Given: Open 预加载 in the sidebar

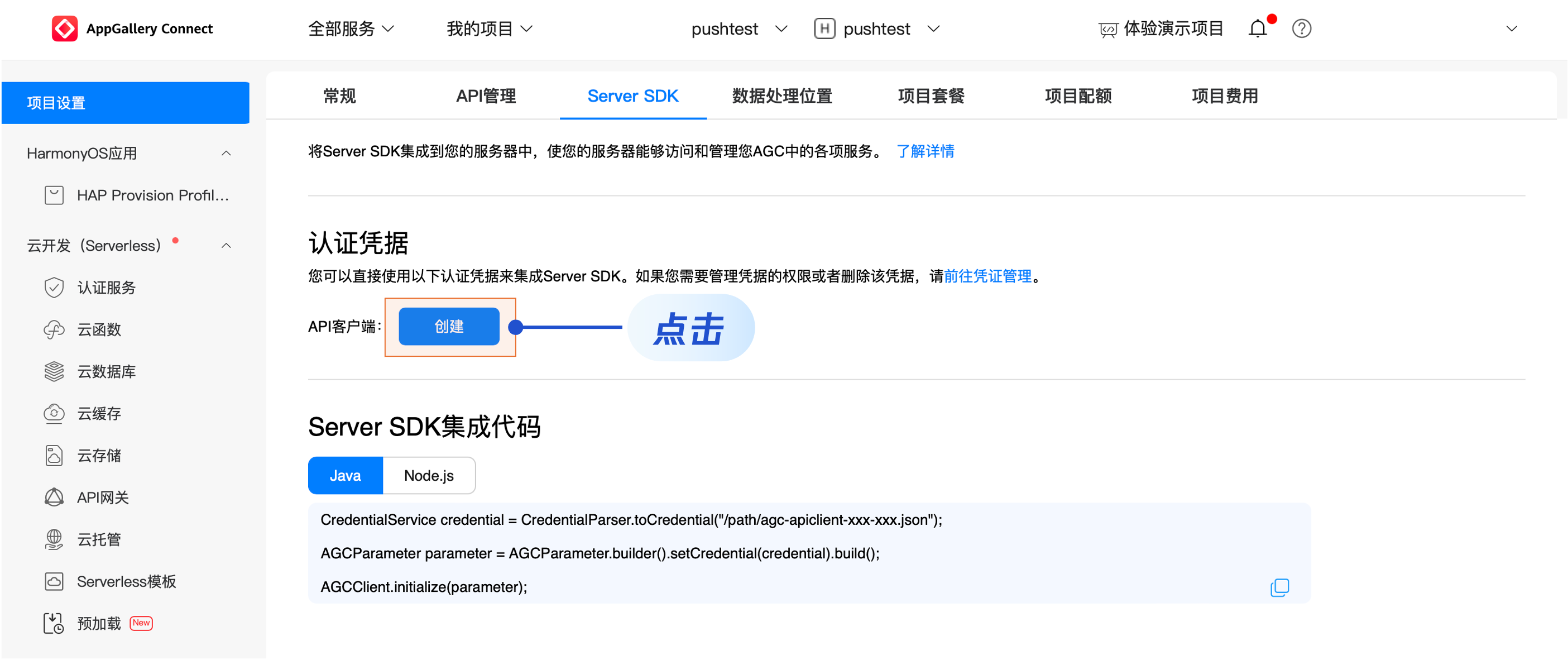Looking at the screenshot, I should [x=99, y=624].
